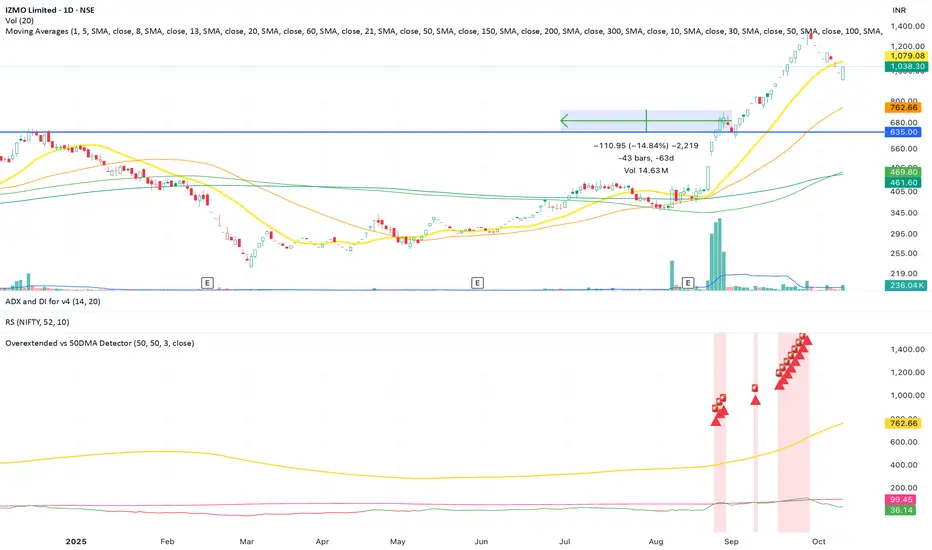Screen dimensions: 932x550
Task: Click the yellow 1,079.08 price label
Action: 907,56
